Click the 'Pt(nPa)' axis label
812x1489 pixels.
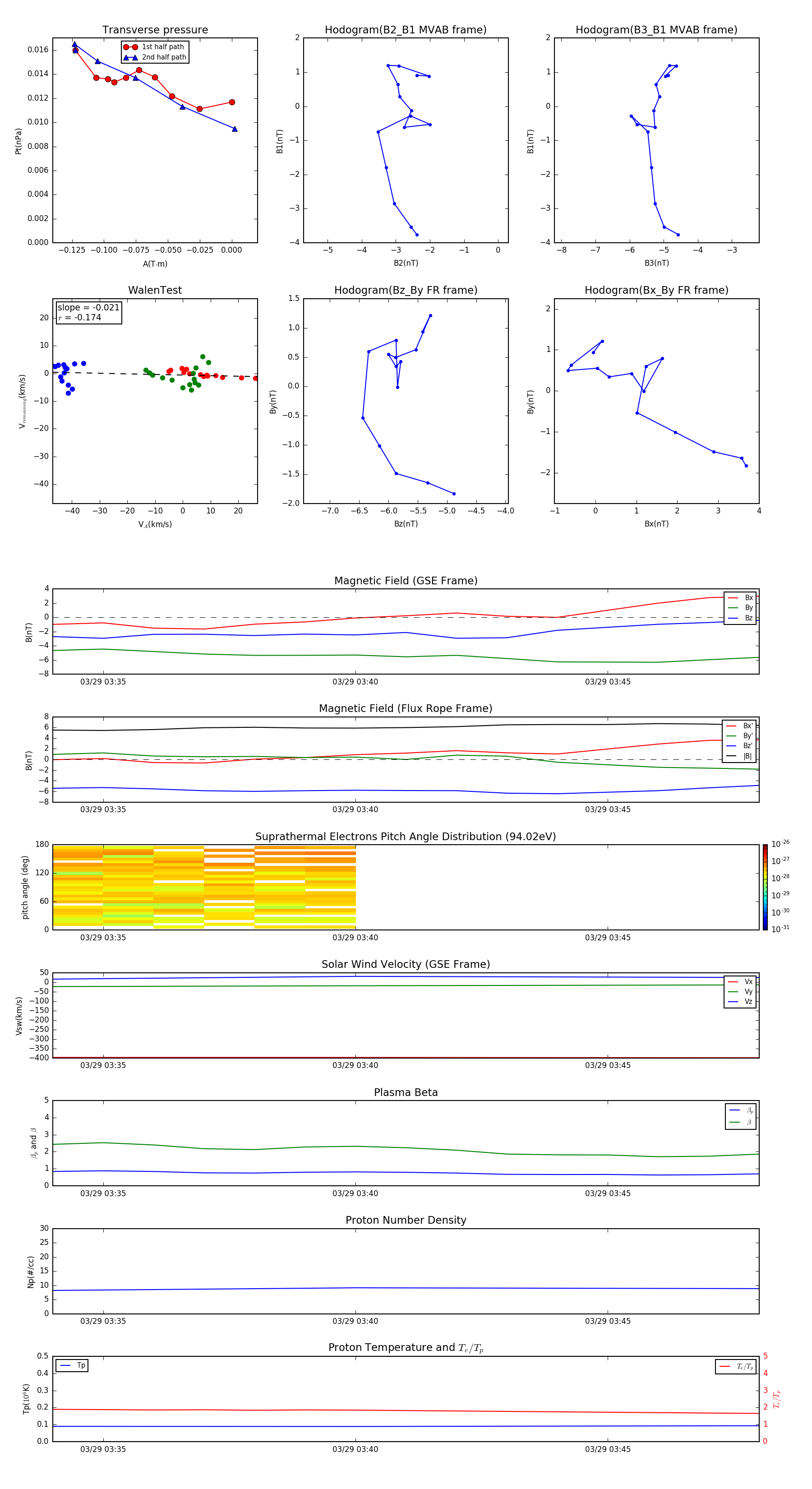click(18, 140)
